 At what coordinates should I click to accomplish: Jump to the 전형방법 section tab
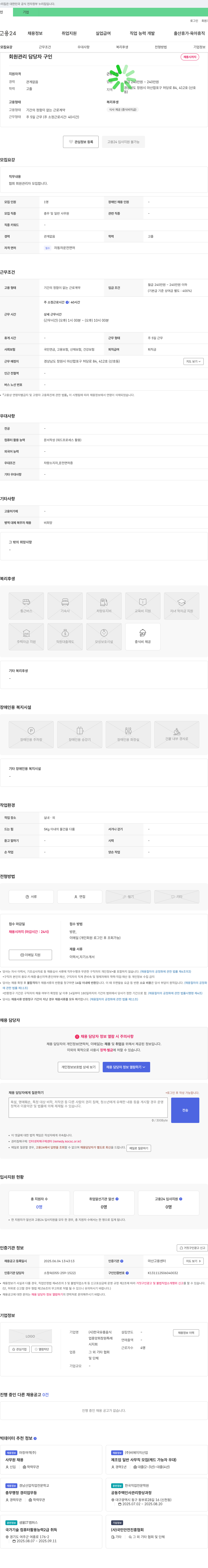pyautogui.click(x=161, y=47)
